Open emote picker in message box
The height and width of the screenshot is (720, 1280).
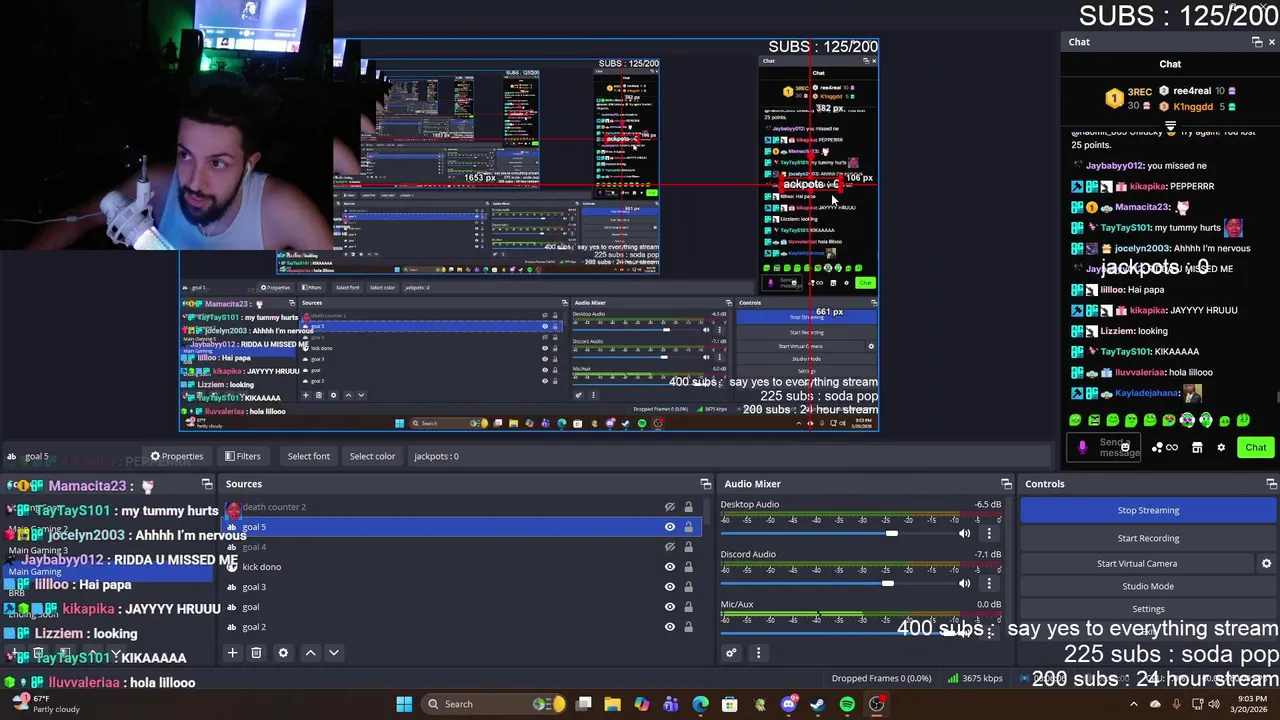(x=1125, y=447)
